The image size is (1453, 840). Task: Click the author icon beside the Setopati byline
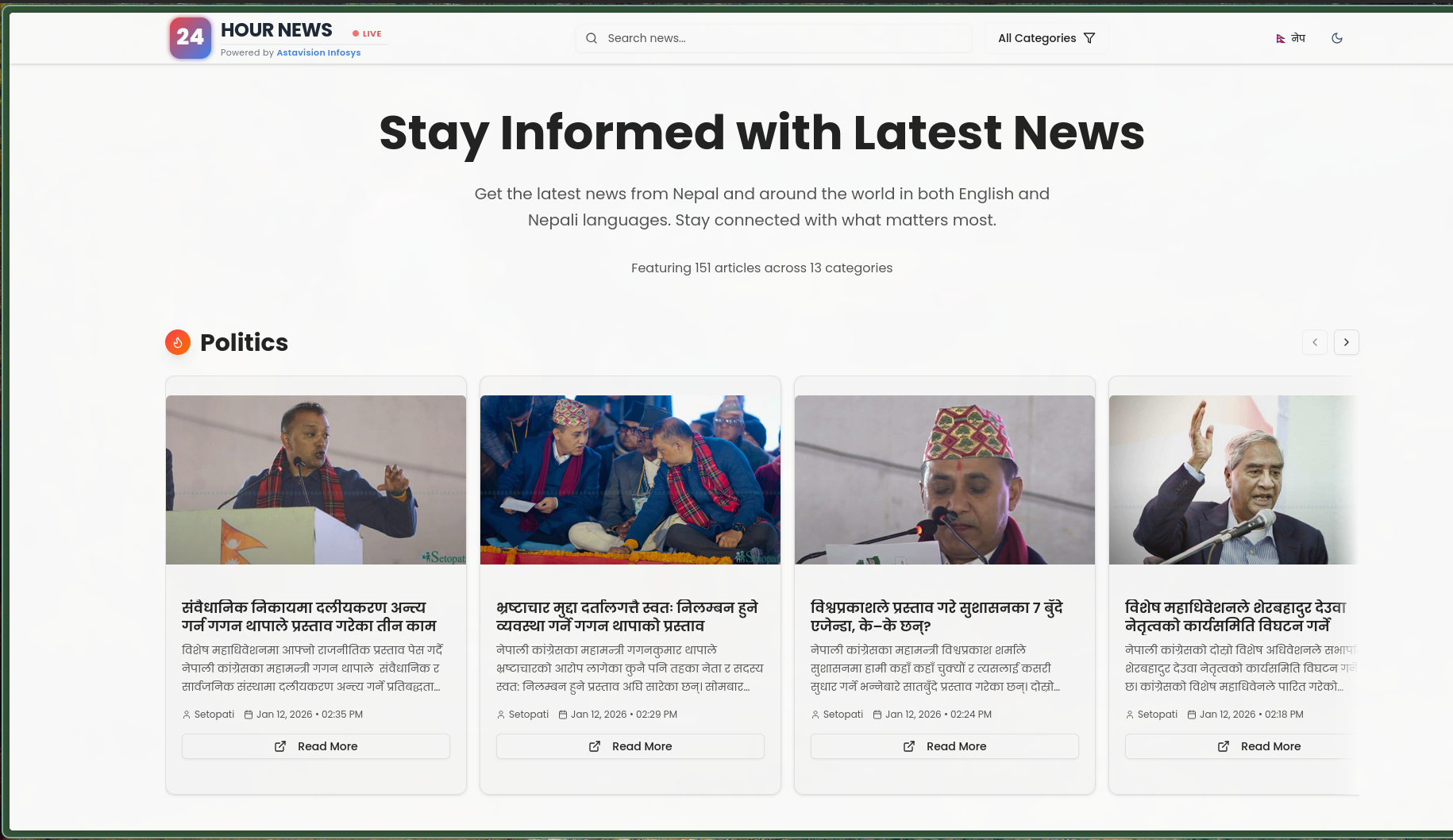pyautogui.click(x=185, y=714)
